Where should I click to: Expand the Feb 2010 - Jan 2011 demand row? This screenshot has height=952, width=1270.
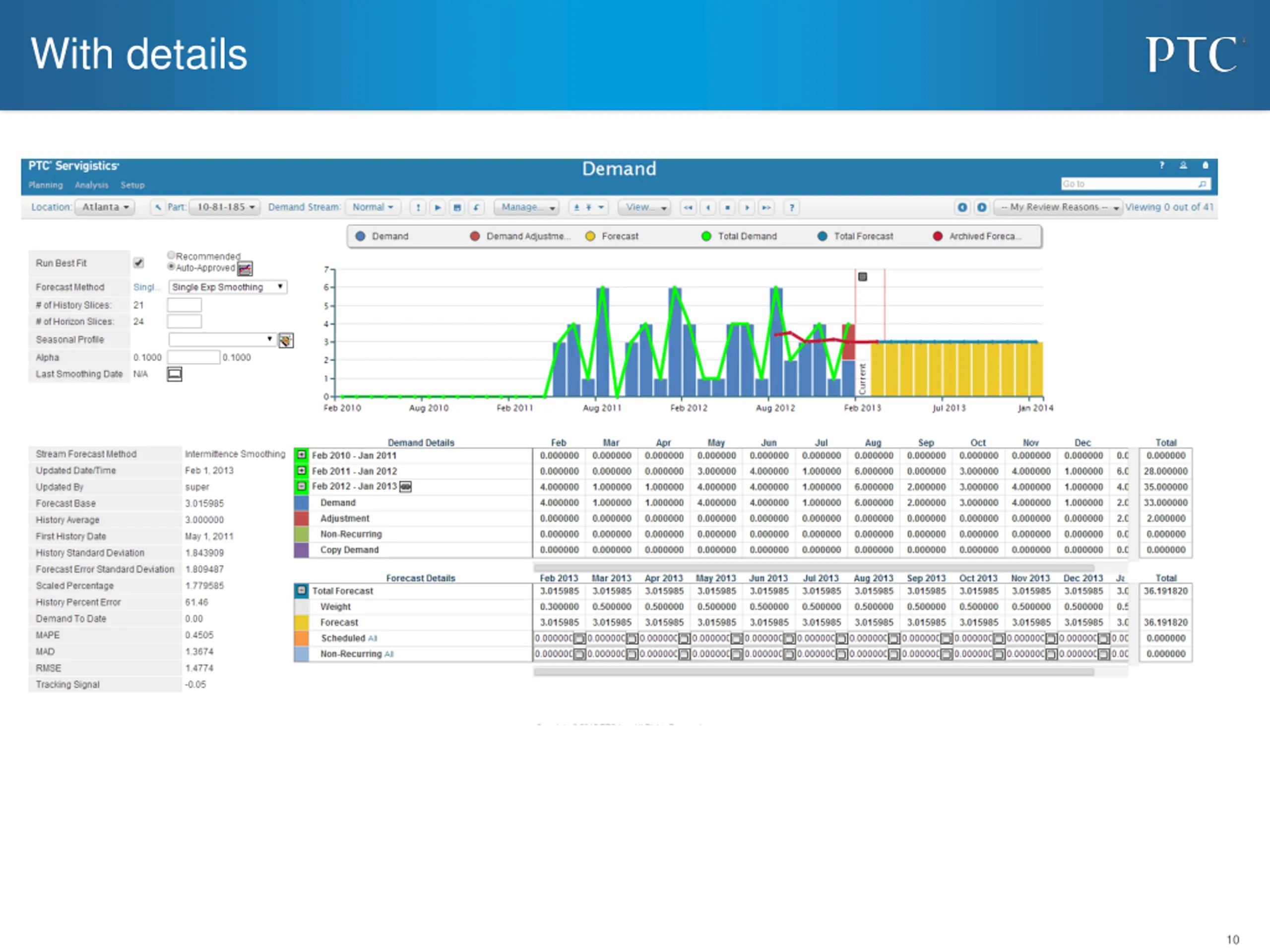click(302, 455)
